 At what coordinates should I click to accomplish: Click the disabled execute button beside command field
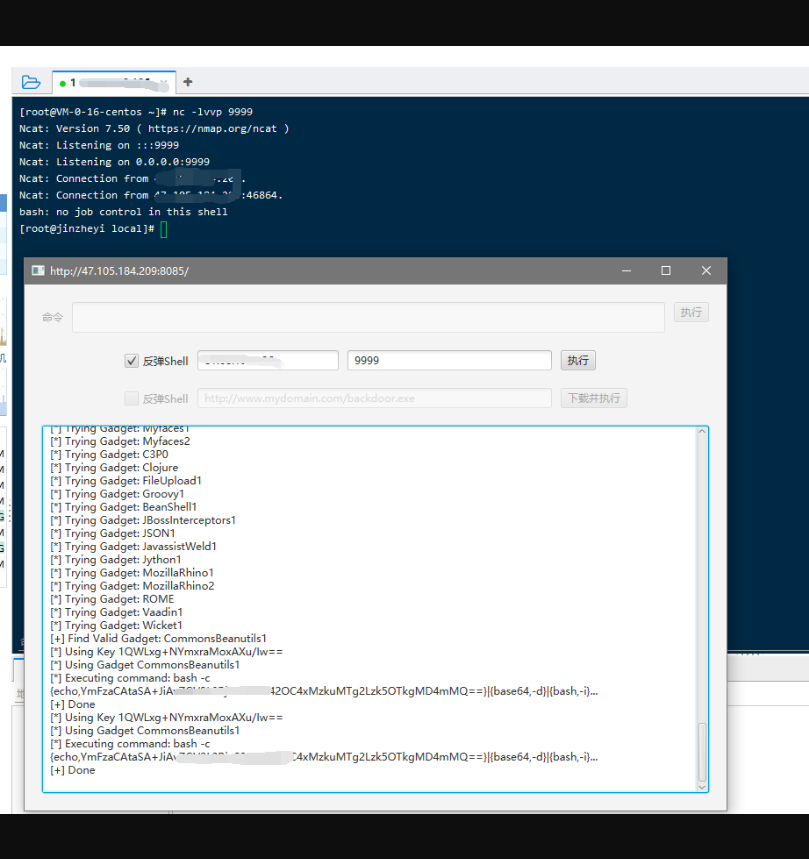691,312
